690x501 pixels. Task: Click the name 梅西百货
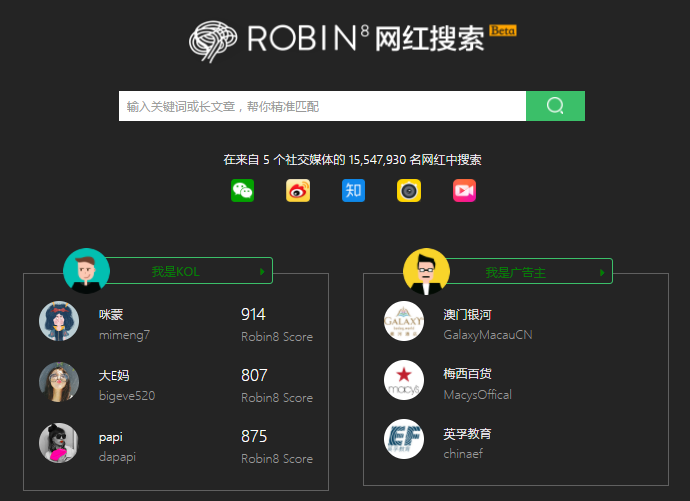[467, 373]
